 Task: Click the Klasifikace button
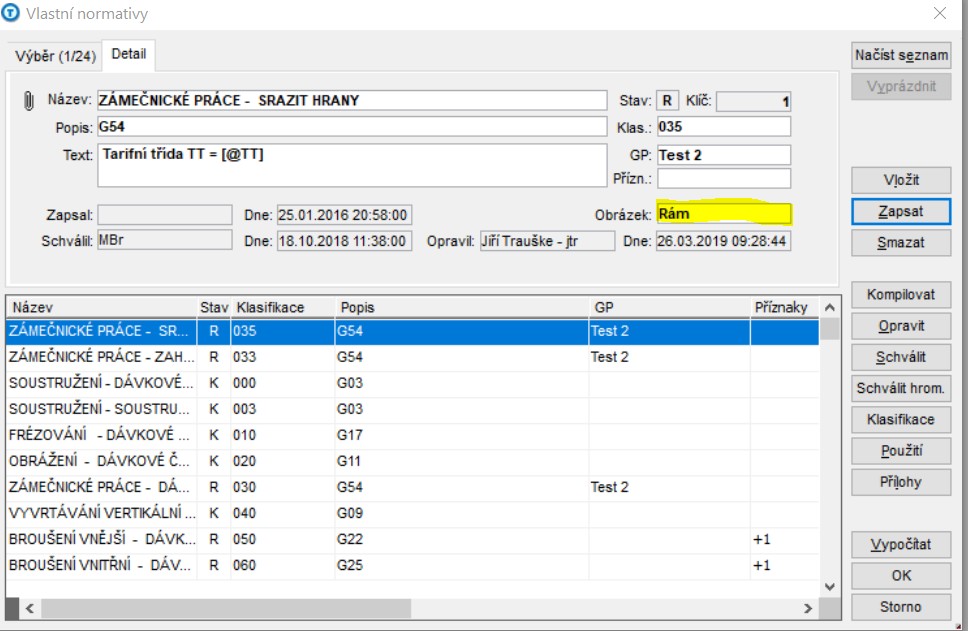click(901, 420)
